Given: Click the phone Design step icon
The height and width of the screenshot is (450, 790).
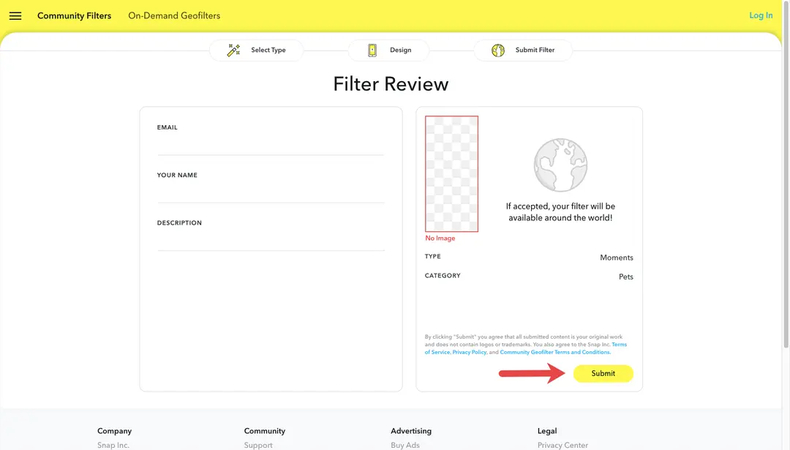Looking at the screenshot, I should tap(372, 50).
